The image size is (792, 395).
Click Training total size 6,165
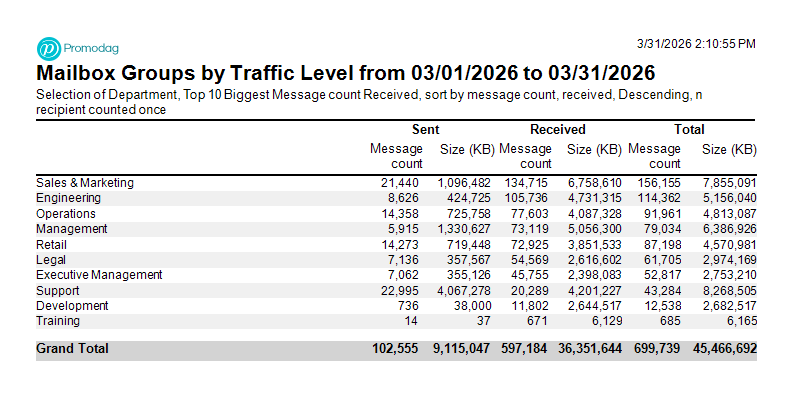(741, 321)
